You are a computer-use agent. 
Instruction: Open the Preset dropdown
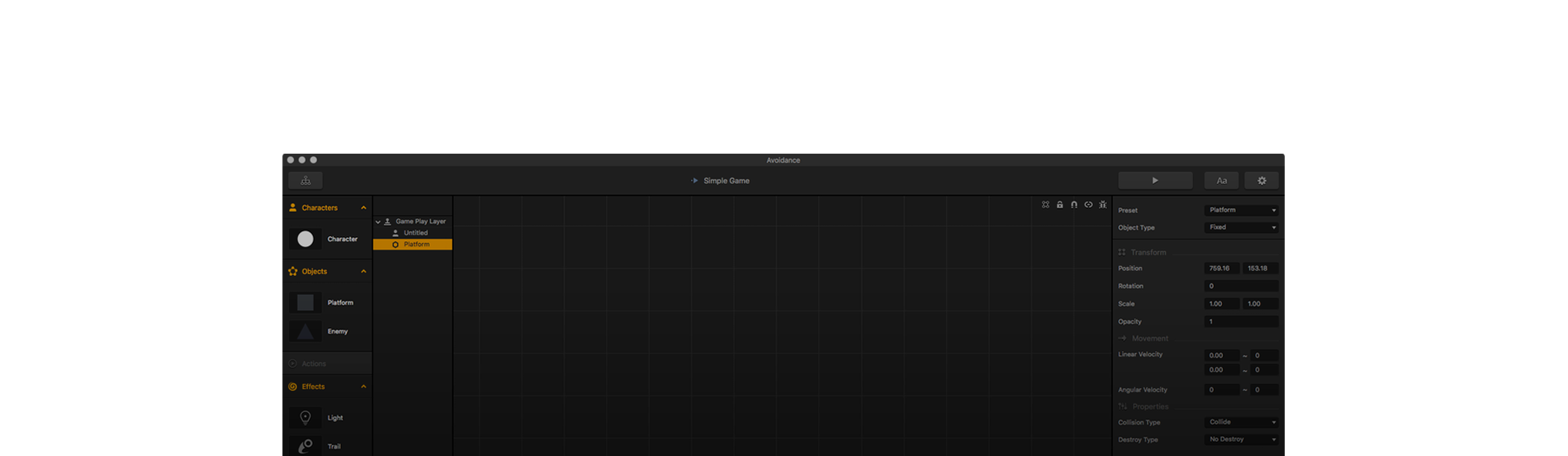[1241, 211]
